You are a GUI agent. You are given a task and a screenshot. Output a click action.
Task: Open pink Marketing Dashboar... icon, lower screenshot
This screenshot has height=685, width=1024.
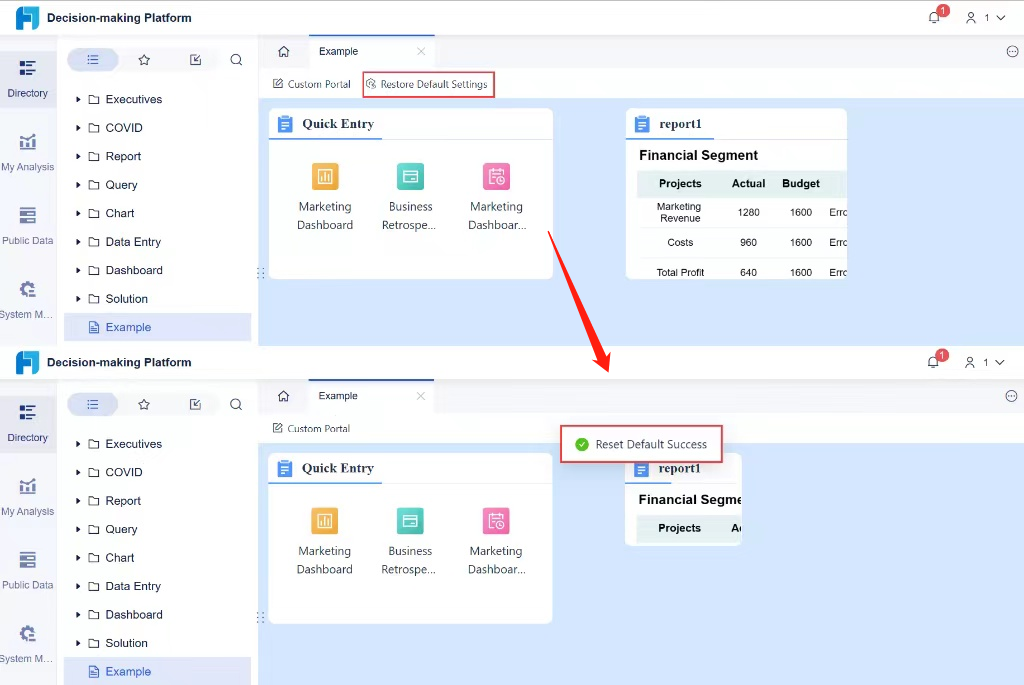pos(496,521)
